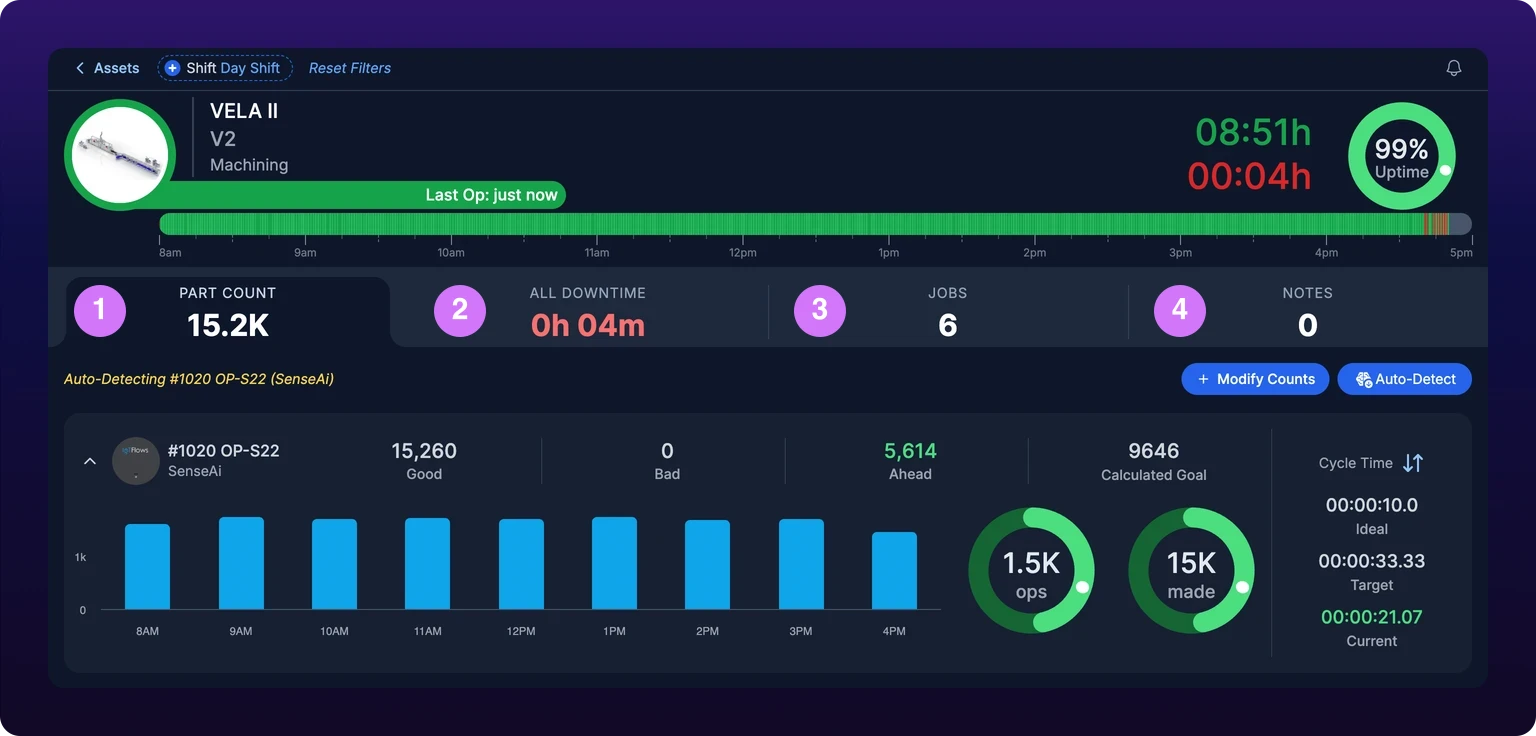This screenshot has height=736, width=1536.
Task: Click the 5,614 Ahead value
Action: point(910,451)
